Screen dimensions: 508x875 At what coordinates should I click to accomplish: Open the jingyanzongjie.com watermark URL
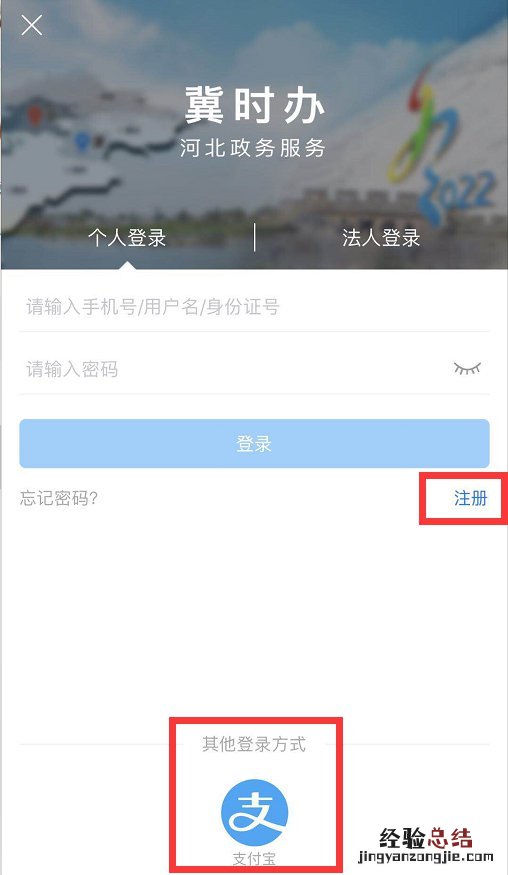(426, 857)
